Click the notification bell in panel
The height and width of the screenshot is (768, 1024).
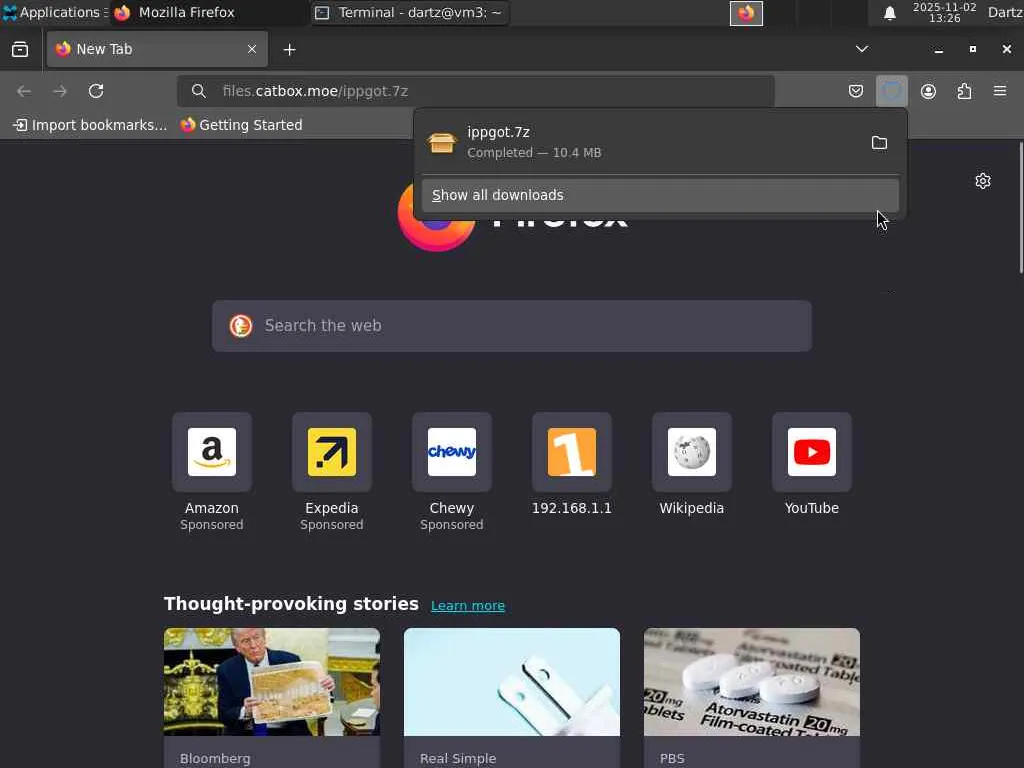point(889,13)
